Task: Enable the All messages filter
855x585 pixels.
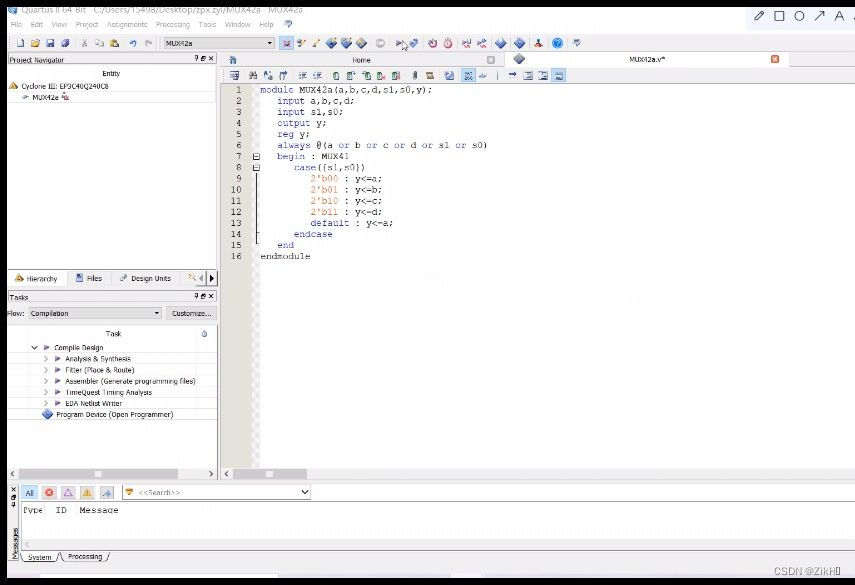Action: 28,492
